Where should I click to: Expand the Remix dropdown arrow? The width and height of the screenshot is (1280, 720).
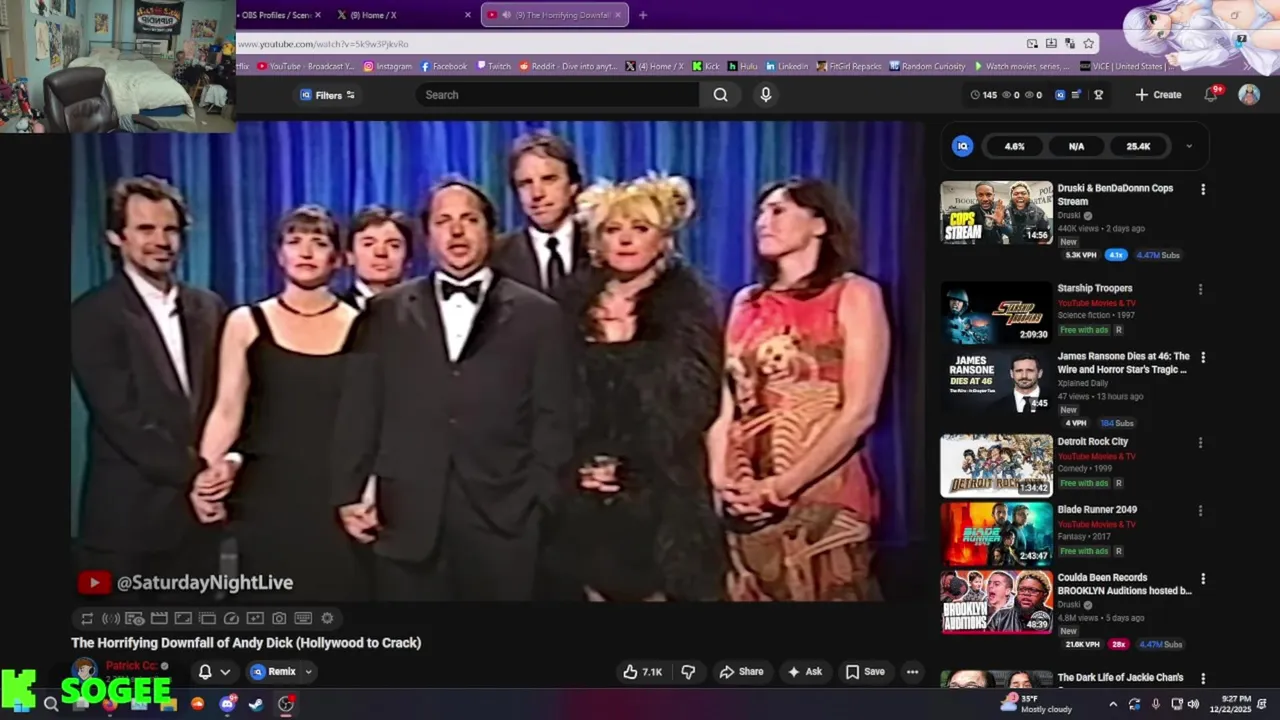(x=308, y=672)
